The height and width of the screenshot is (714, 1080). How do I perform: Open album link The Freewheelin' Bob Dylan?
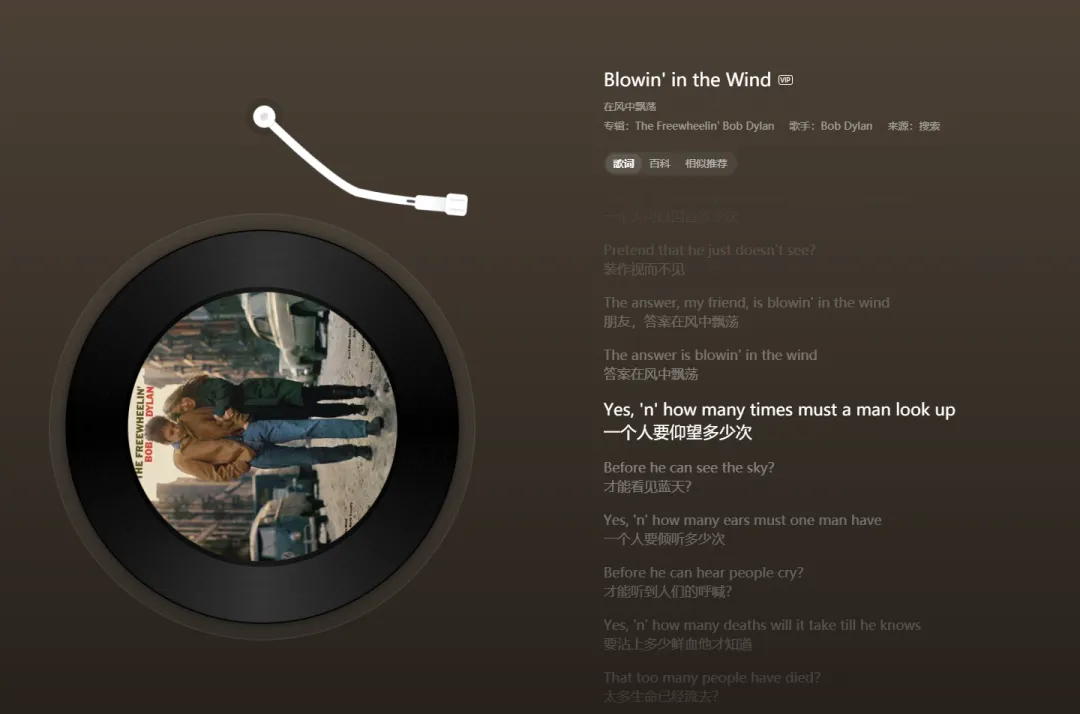tap(704, 126)
